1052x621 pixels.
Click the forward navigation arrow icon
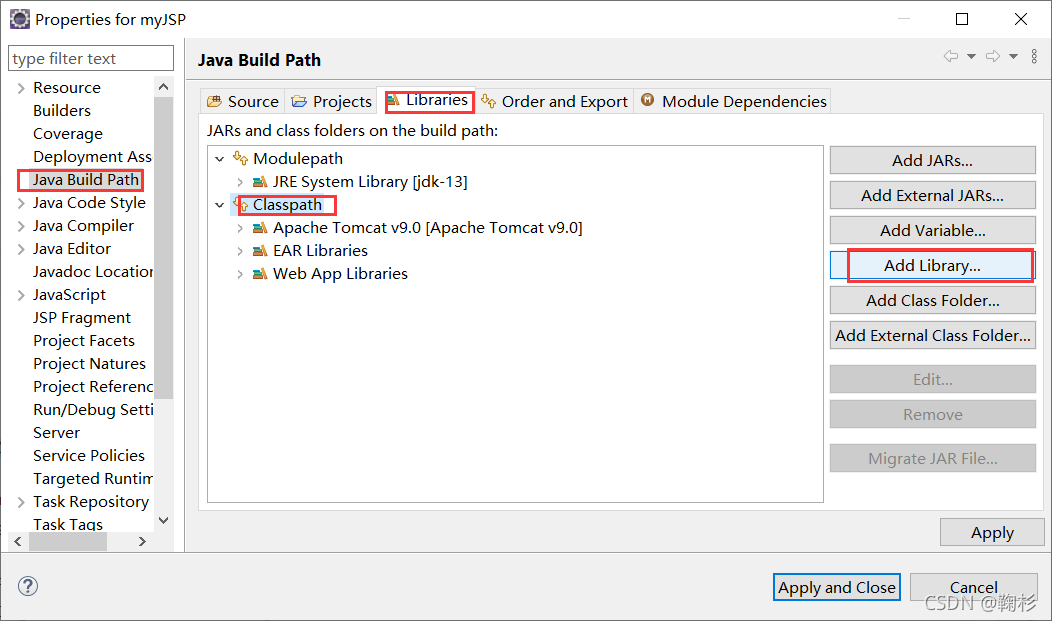click(993, 56)
